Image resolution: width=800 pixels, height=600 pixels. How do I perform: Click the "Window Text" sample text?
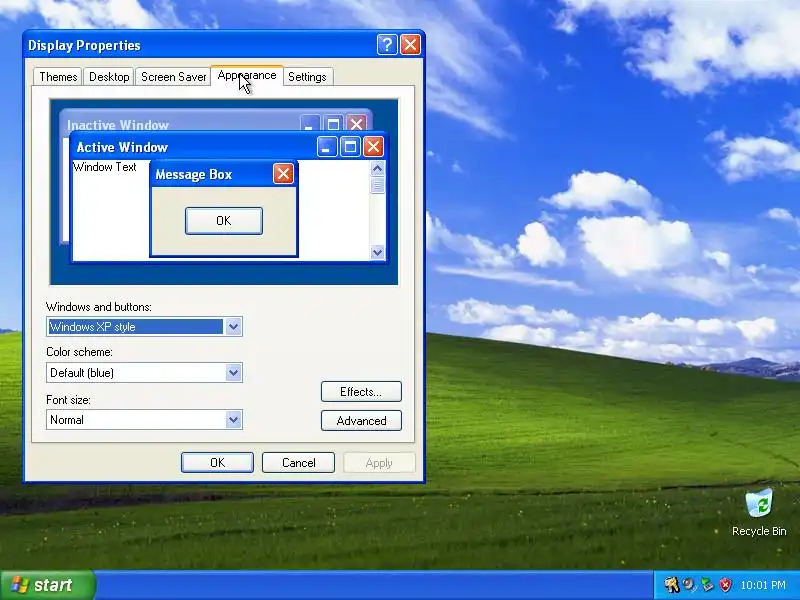pyautogui.click(x=105, y=167)
